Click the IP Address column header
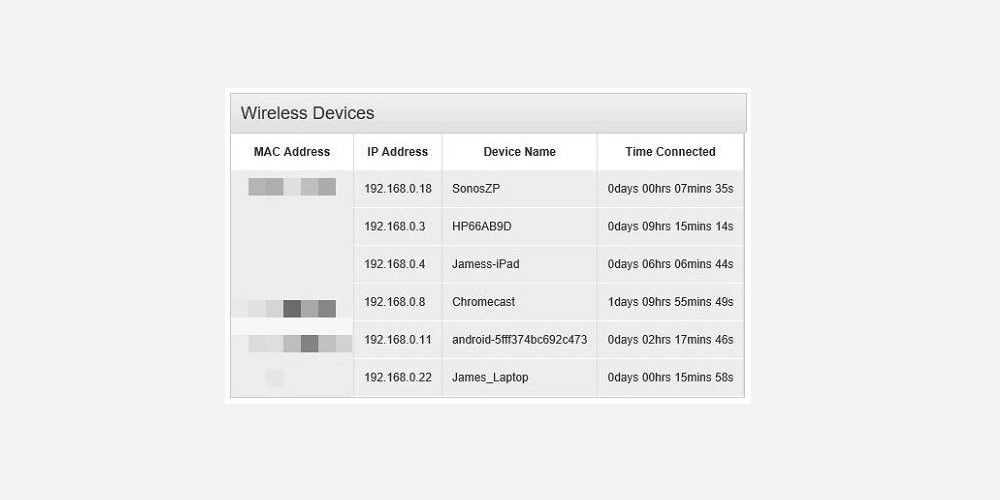Image resolution: width=1000 pixels, height=500 pixels. 397,152
